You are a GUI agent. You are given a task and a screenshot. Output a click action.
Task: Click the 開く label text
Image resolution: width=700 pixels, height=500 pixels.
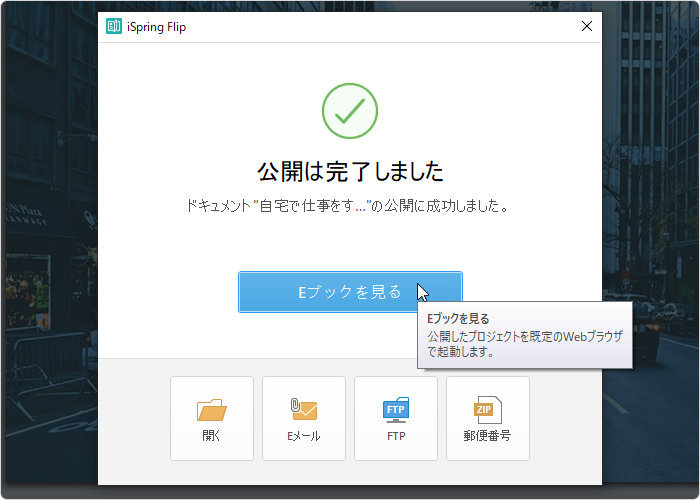click(212, 436)
